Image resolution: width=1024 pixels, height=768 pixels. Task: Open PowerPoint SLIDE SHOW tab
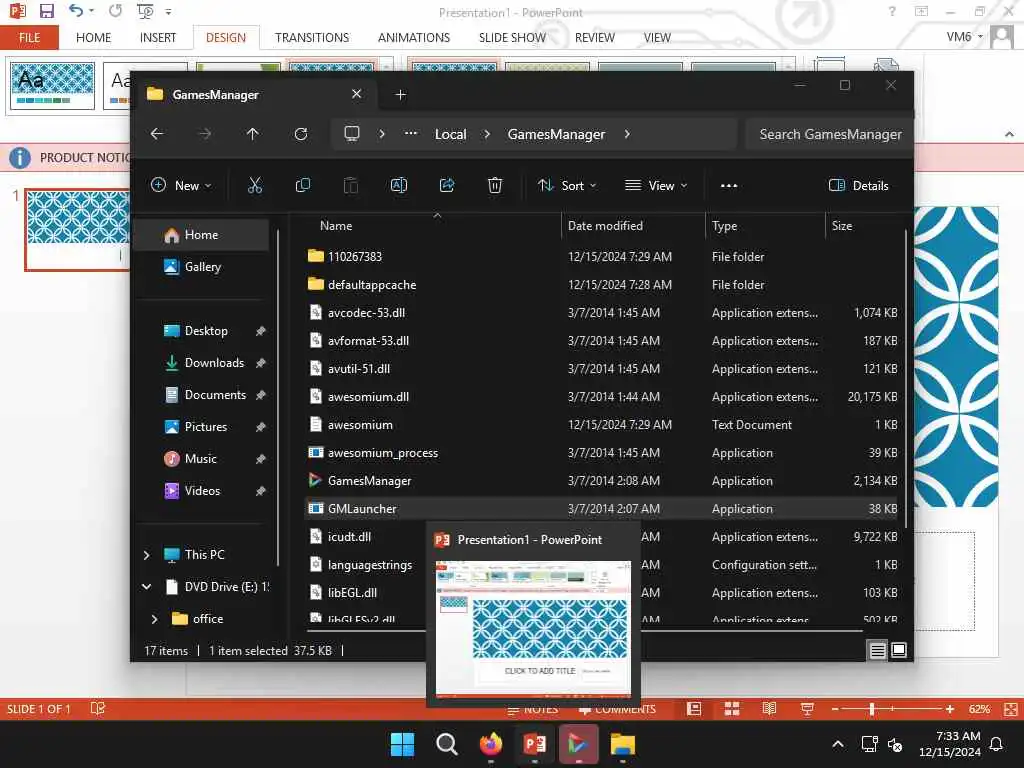point(512,38)
